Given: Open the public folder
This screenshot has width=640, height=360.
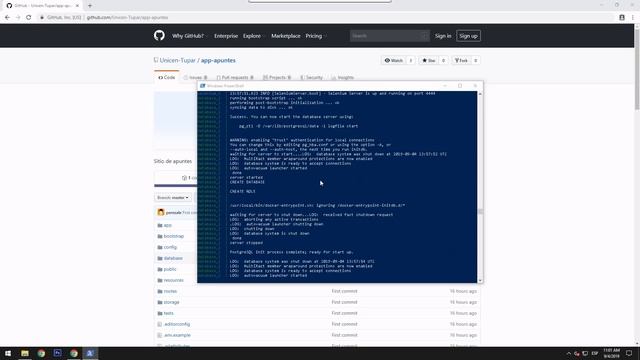Looking at the screenshot, I should 170,269.
